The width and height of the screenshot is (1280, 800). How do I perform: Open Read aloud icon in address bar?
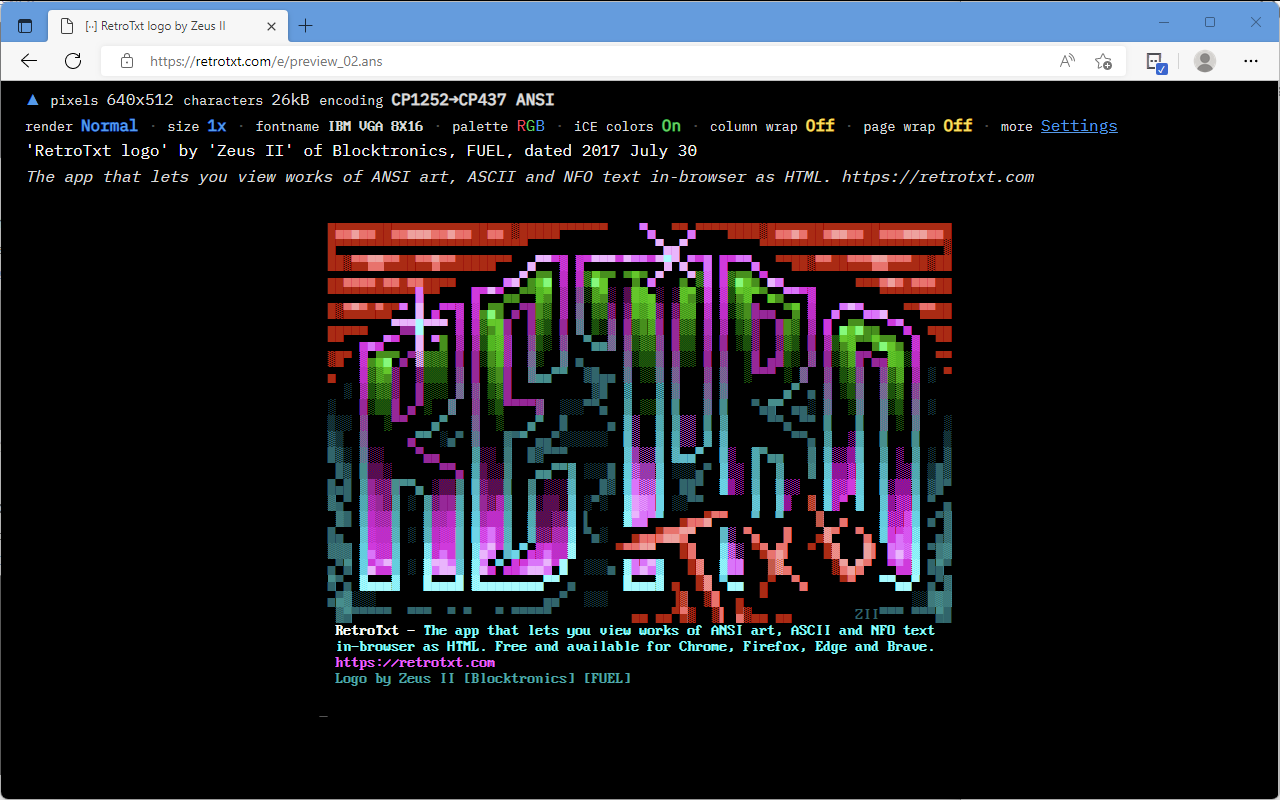click(x=1067, y=61)
